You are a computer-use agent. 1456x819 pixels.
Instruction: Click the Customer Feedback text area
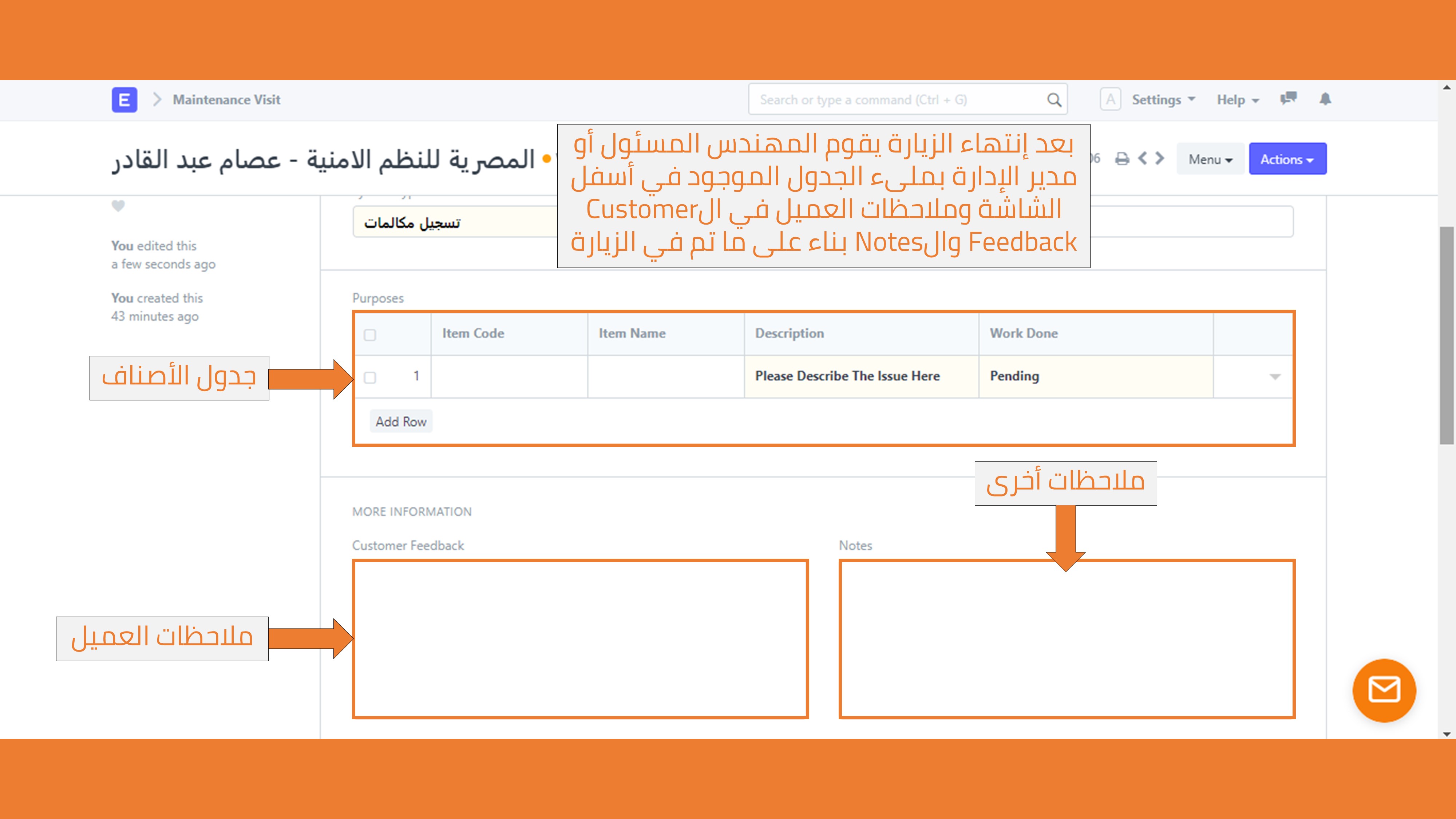[581, 639]
